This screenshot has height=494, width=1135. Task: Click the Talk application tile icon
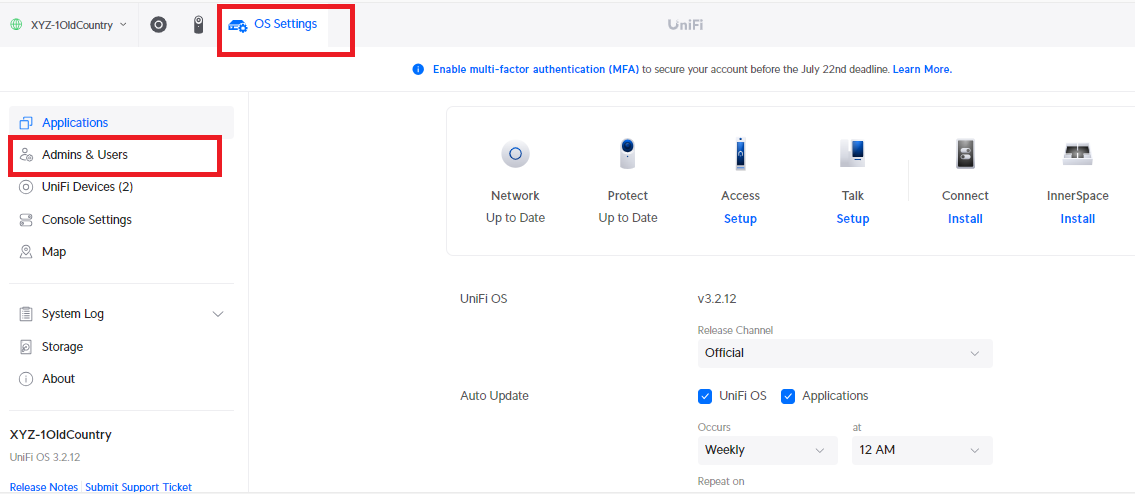click(852, 154)
